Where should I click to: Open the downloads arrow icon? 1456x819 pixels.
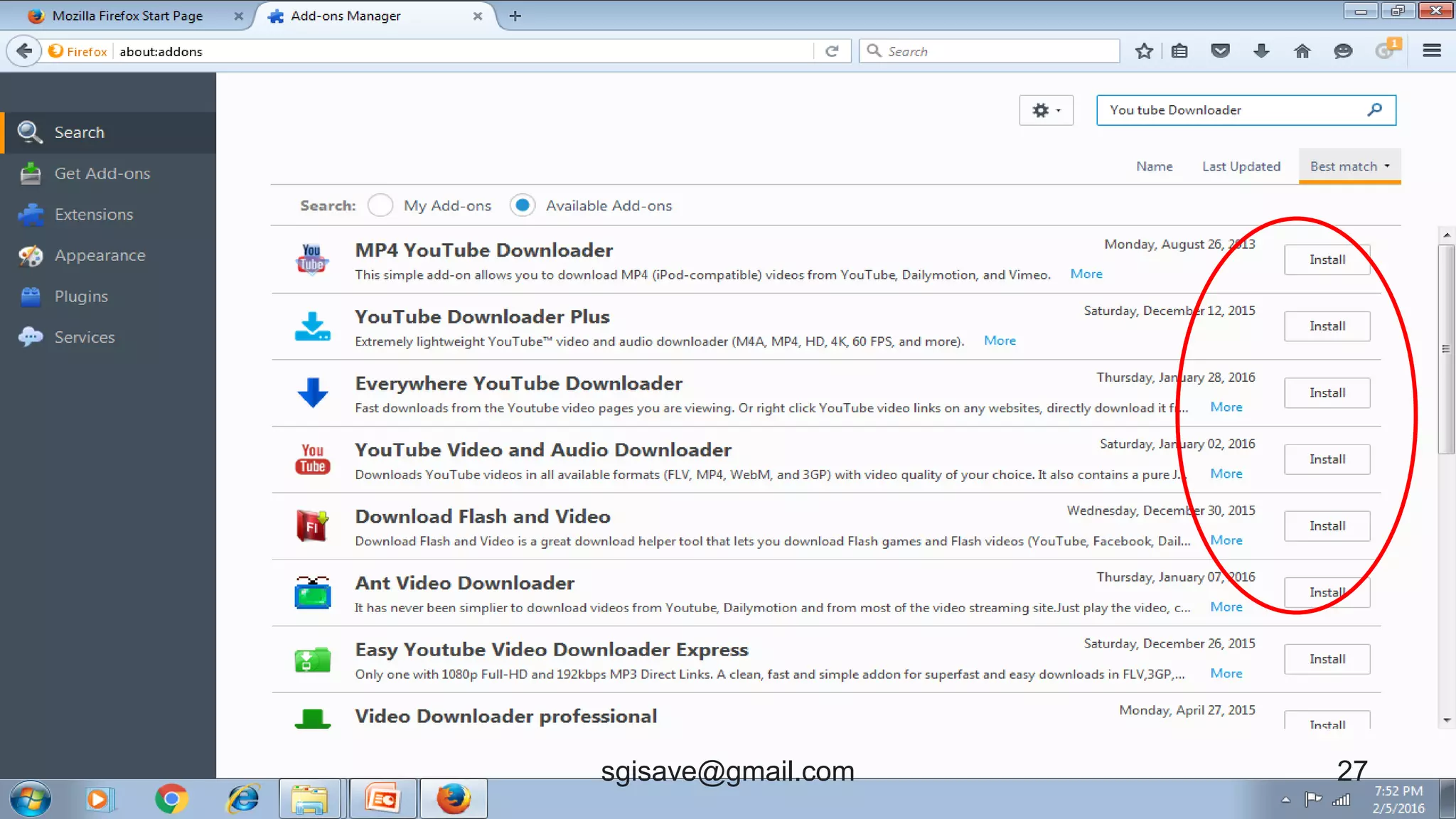point(1261,51)
